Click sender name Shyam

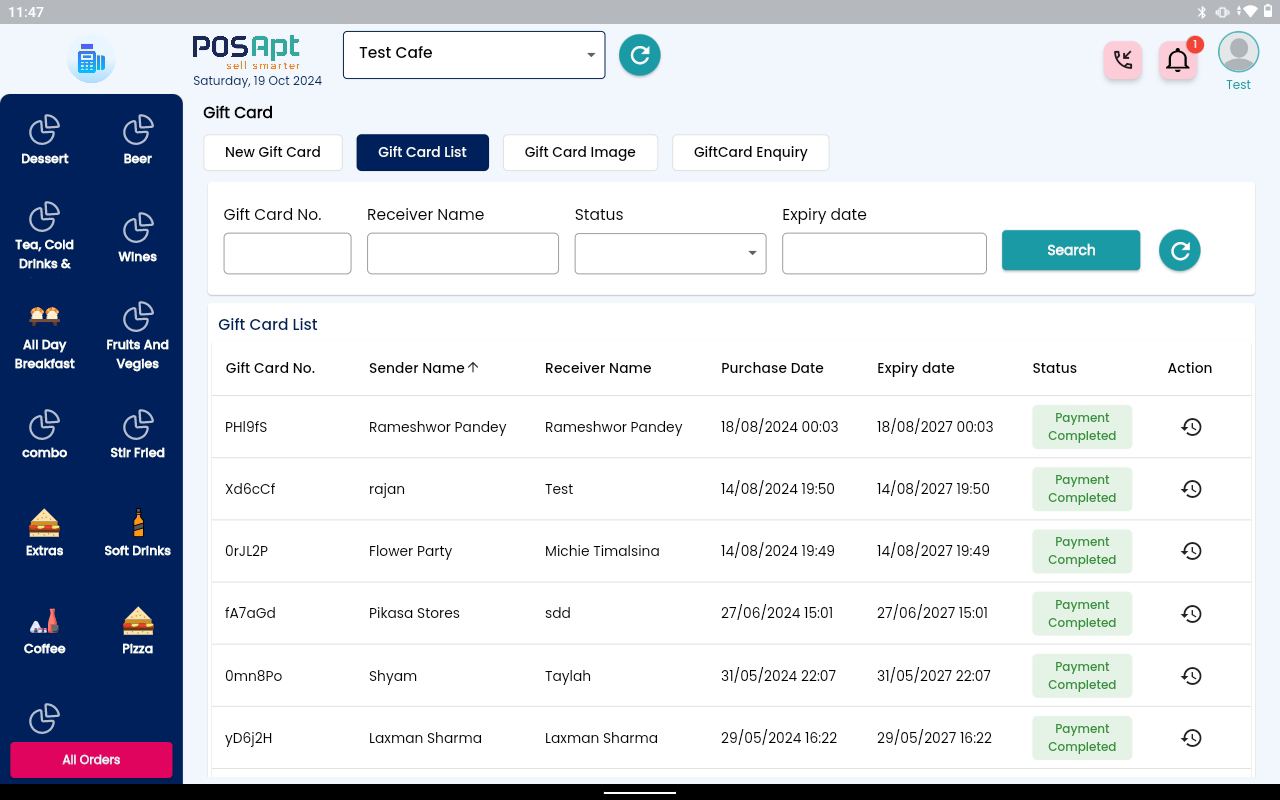tap(393, 676)
